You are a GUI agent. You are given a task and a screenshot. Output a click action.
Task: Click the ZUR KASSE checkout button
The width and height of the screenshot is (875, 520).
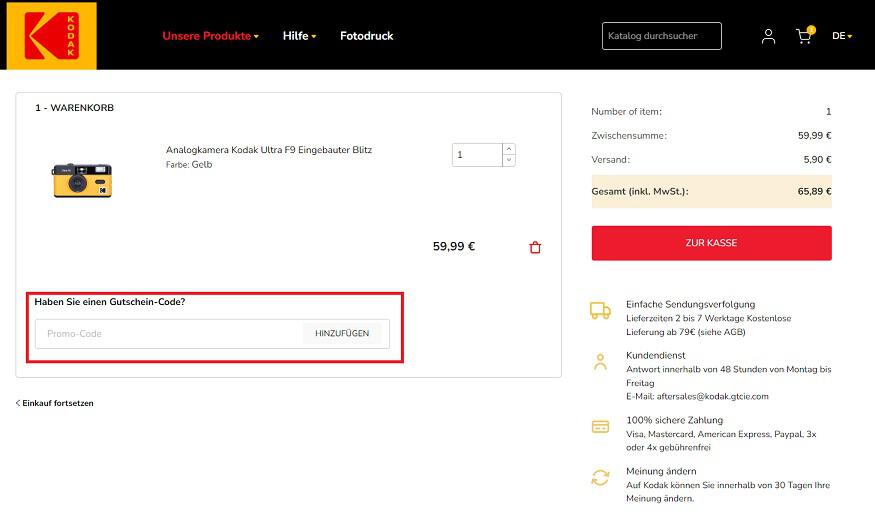coord(711,243)
